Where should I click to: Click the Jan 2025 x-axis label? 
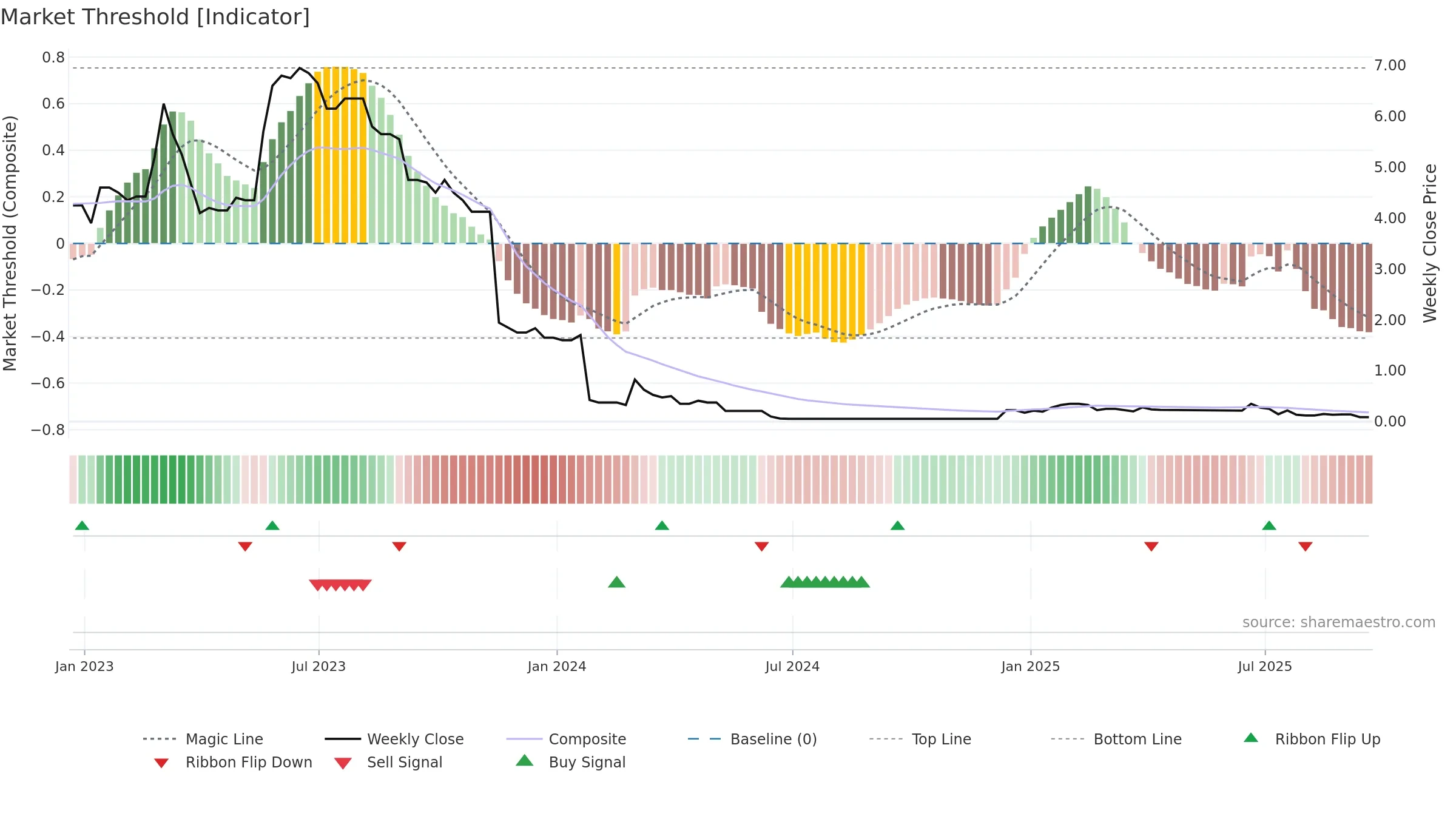(x=1031, y=667)
